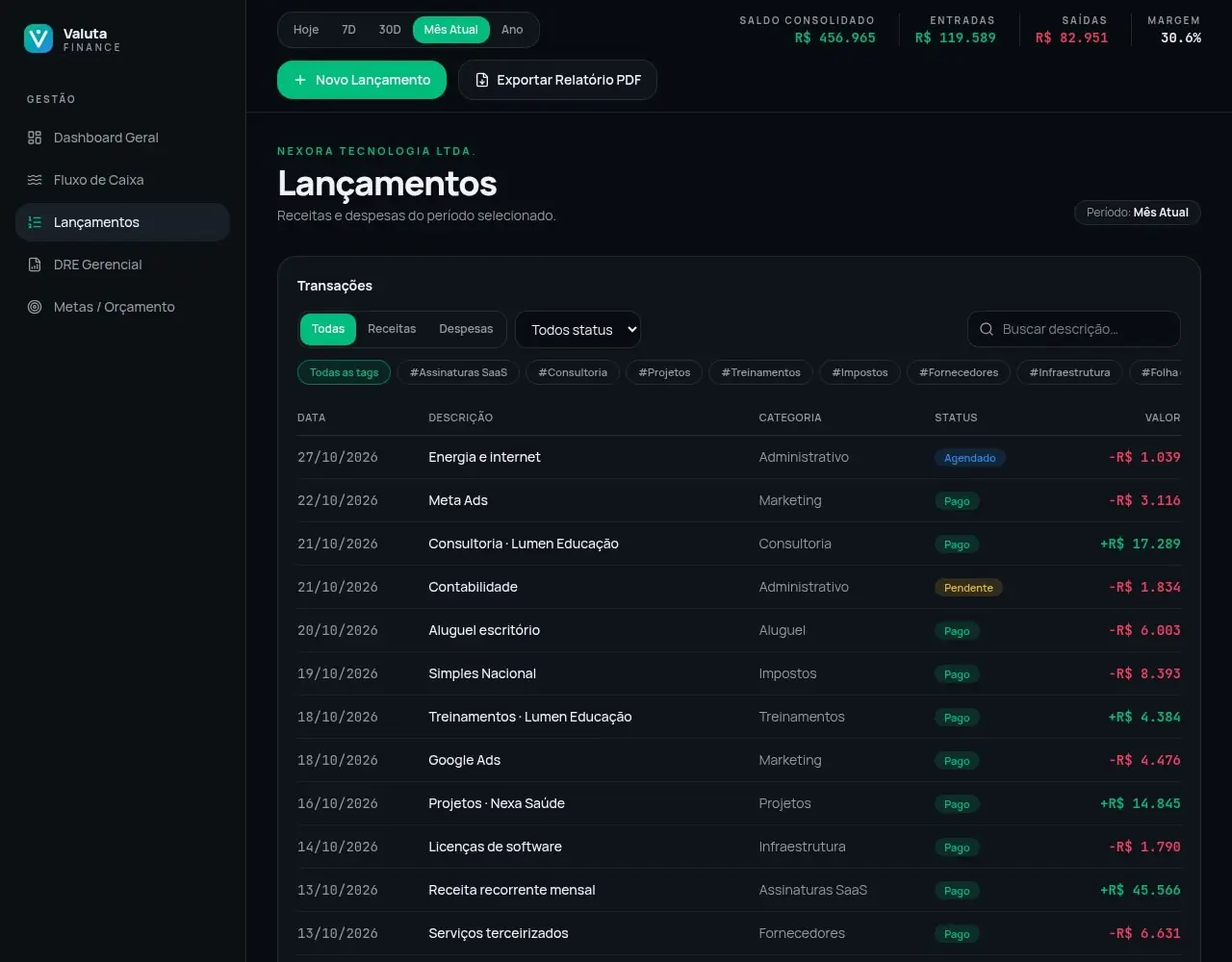Image resolution: width=1232 pixels, height=962 pixels.
Task: Click the PDF file icon on export button
Action: 482,80
